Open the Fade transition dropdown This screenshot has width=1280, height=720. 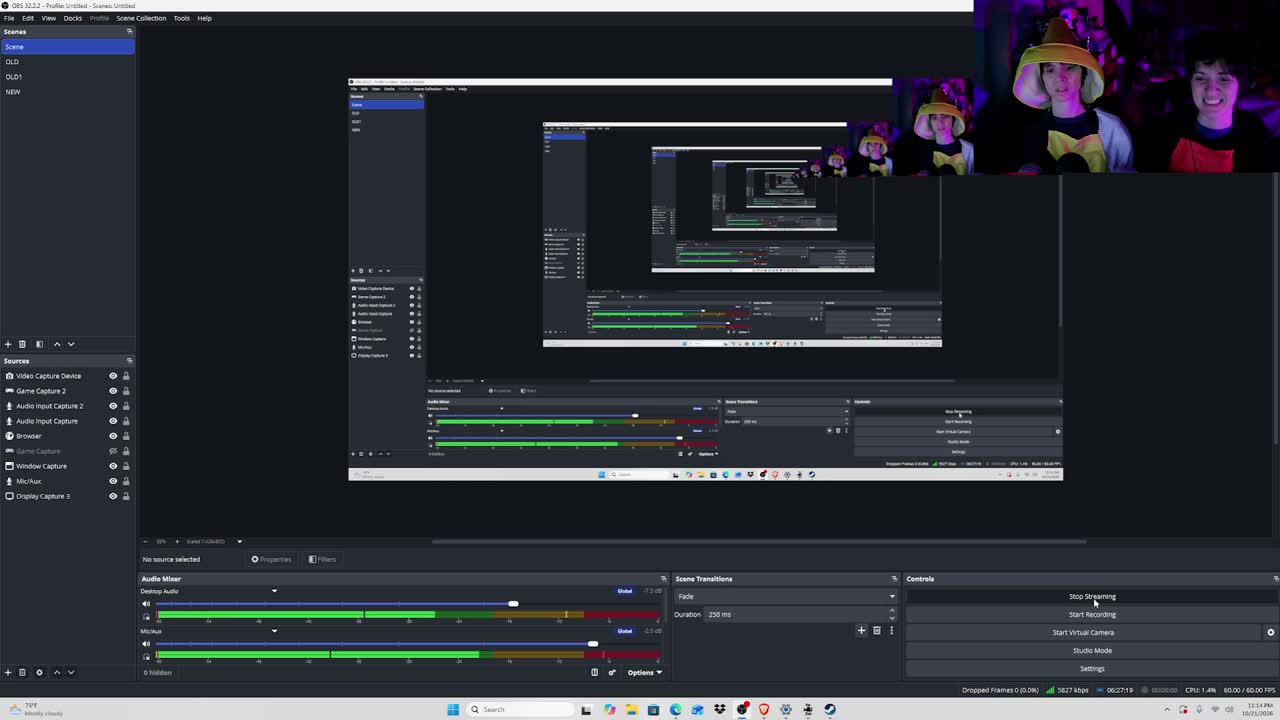786,596
